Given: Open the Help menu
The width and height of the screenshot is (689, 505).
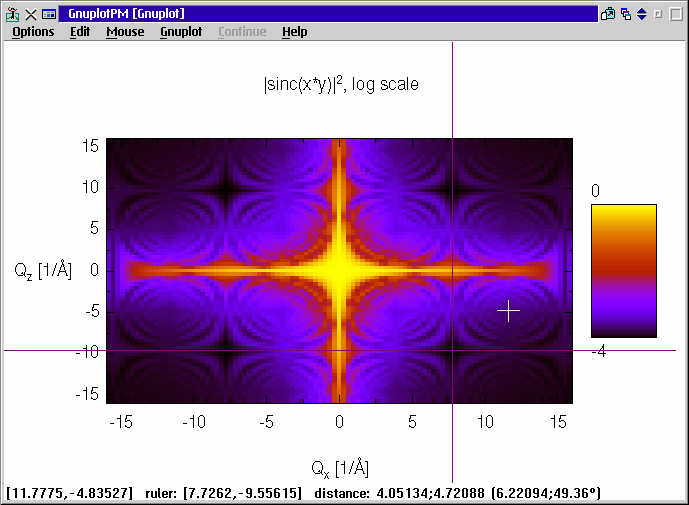Looking at the screenshot, I should tap(294, 32).
